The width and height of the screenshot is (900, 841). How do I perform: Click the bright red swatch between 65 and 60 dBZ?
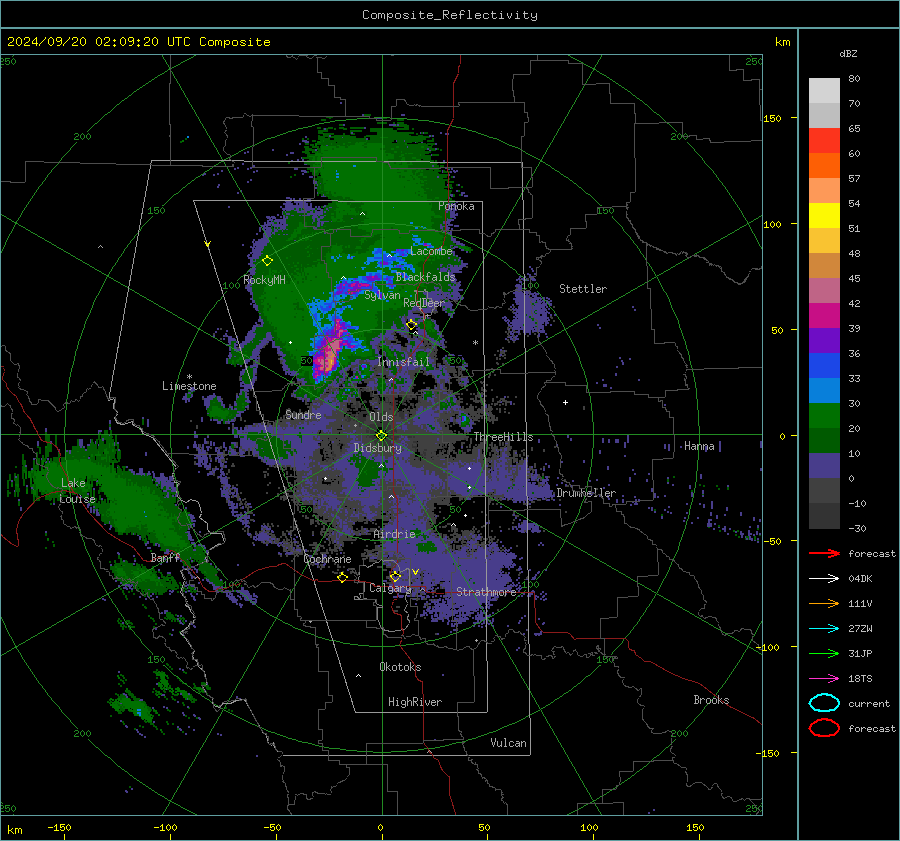tap(824, 141)
